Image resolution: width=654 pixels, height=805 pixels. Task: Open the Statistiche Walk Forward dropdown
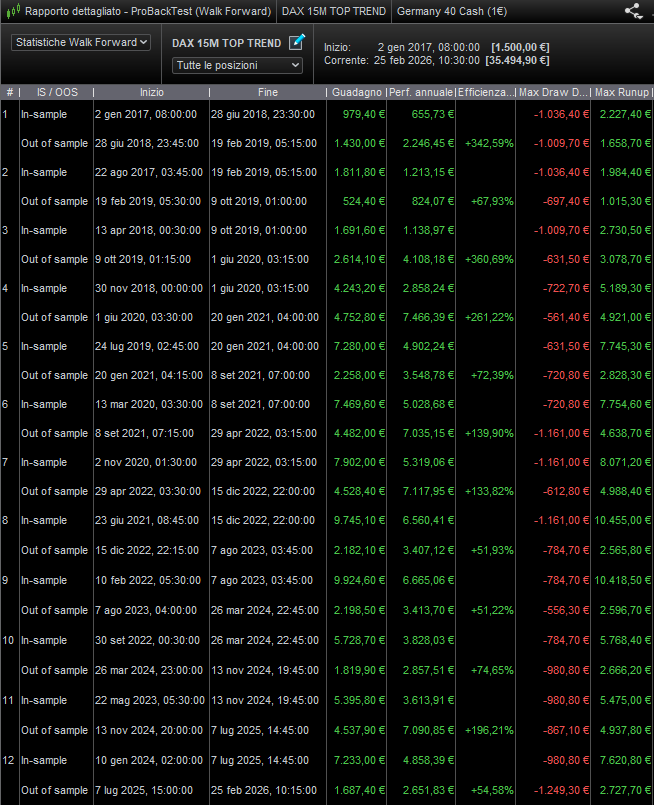tap(81, 43)
